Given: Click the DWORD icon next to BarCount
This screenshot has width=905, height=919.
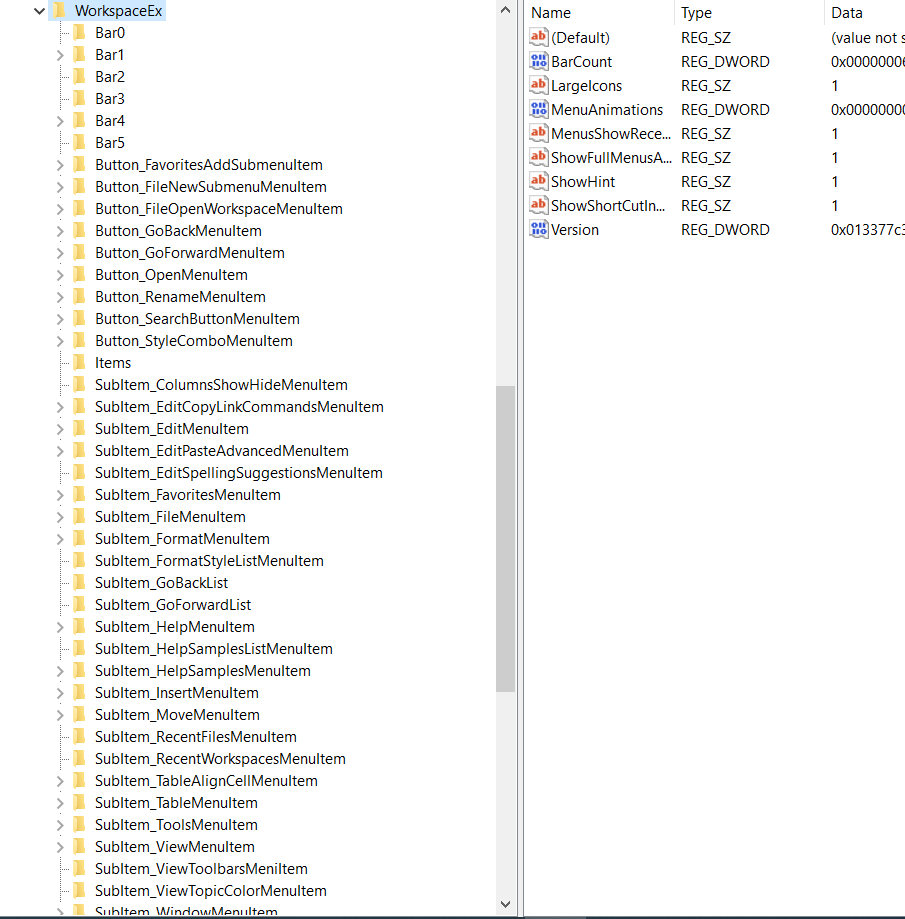Looking at the screenshot, I should point(537,61).
